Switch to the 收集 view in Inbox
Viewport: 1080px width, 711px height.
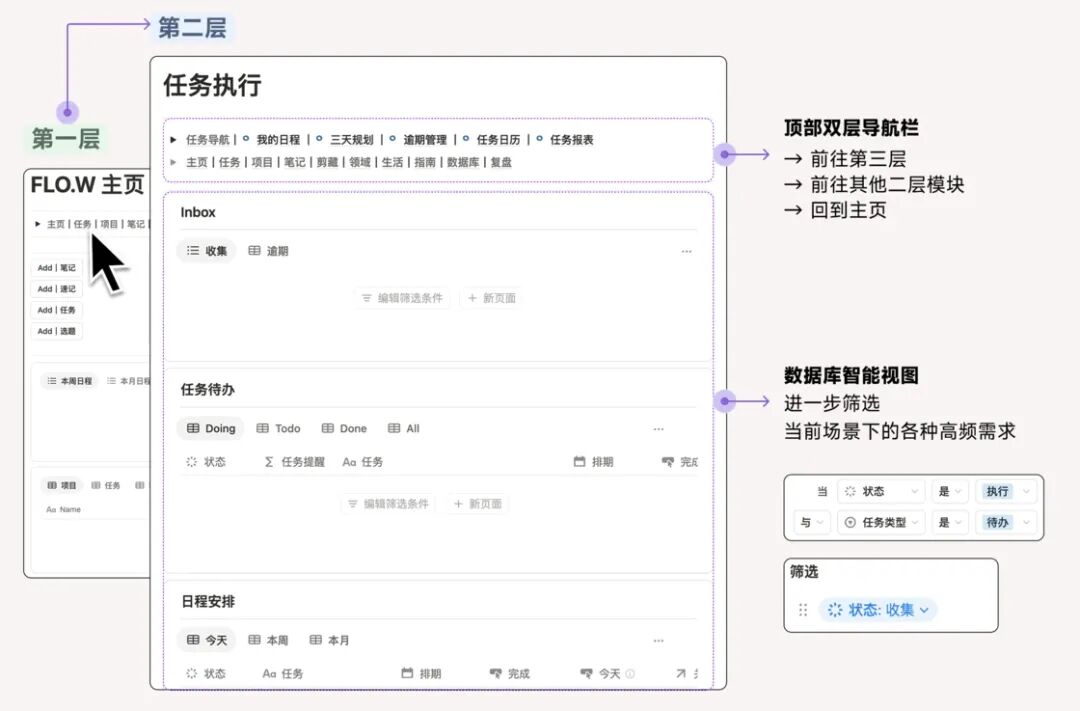coord(207,251)
